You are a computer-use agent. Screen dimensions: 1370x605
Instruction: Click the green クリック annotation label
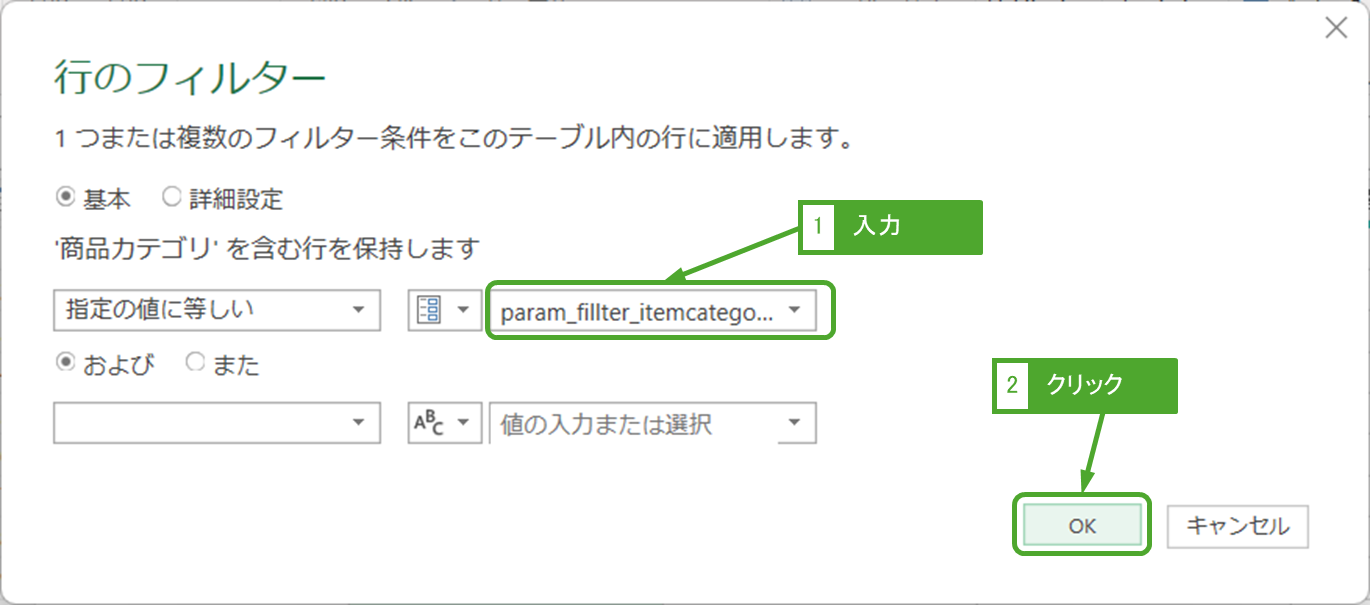tap(1084, 385)
